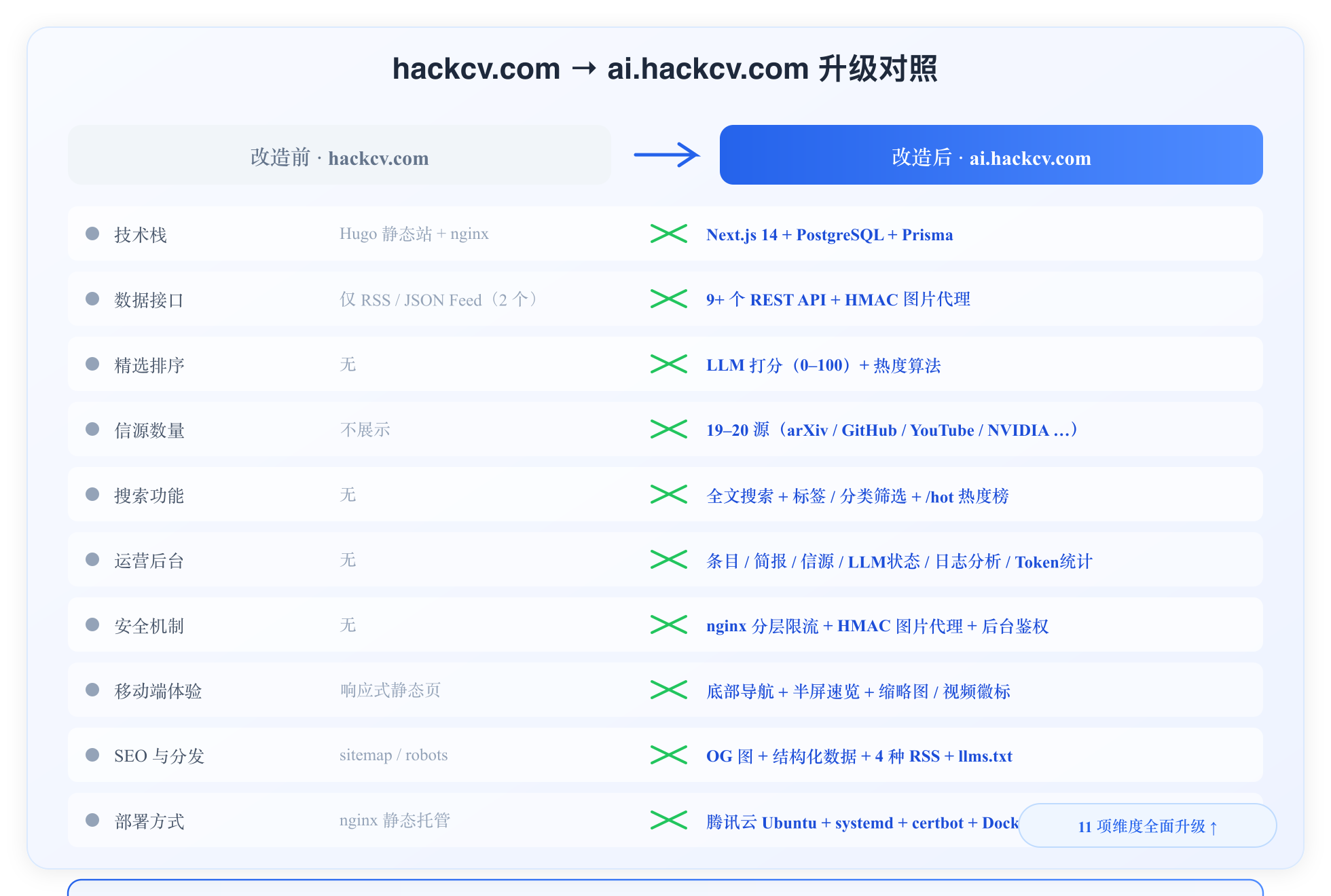Image resolution: width=1331 pixels, height=896 pixels.
Task: Click the 19–20 源（arXiv / GitHub …）text
Action: point(892,430)
